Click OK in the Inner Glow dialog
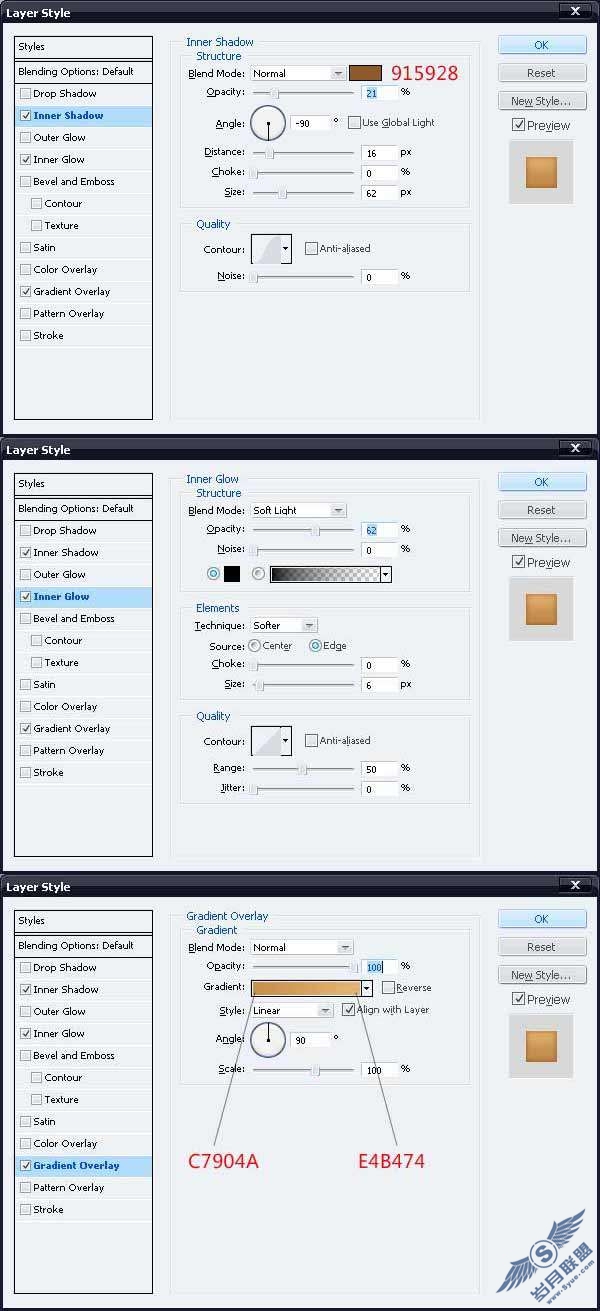Image resolution: width=600 pixels, height=1311 pixels. [x=541, y=482]
